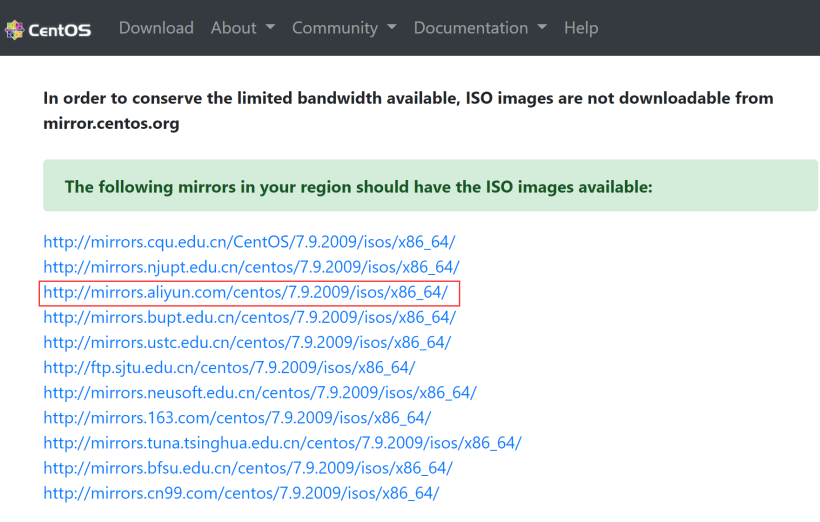Image resolution: width=820 pixels, height=522 pixels.
Task: Open the mirrors.cn99.com mirror link
Action: (241, 493)
